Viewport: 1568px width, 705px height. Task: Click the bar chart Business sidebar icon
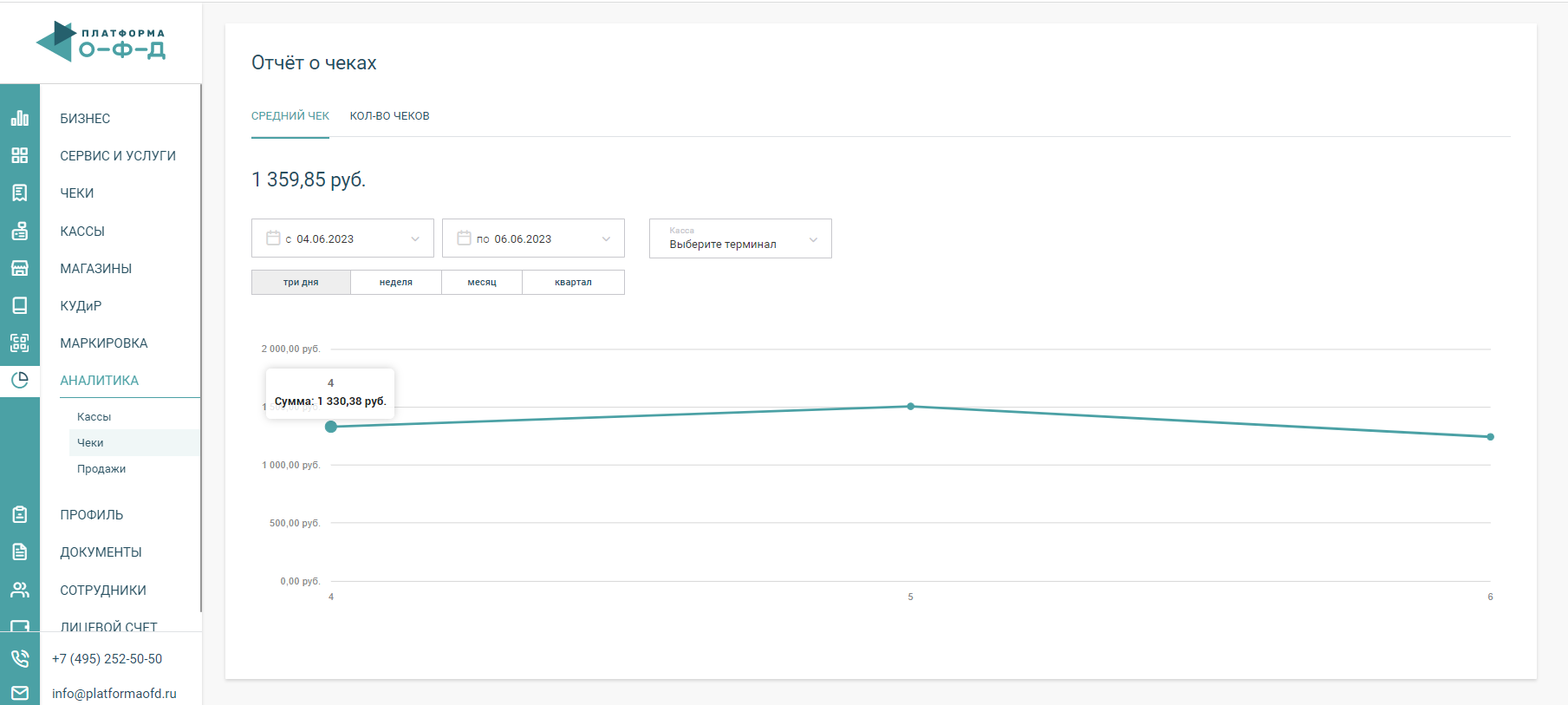(20, 118)
